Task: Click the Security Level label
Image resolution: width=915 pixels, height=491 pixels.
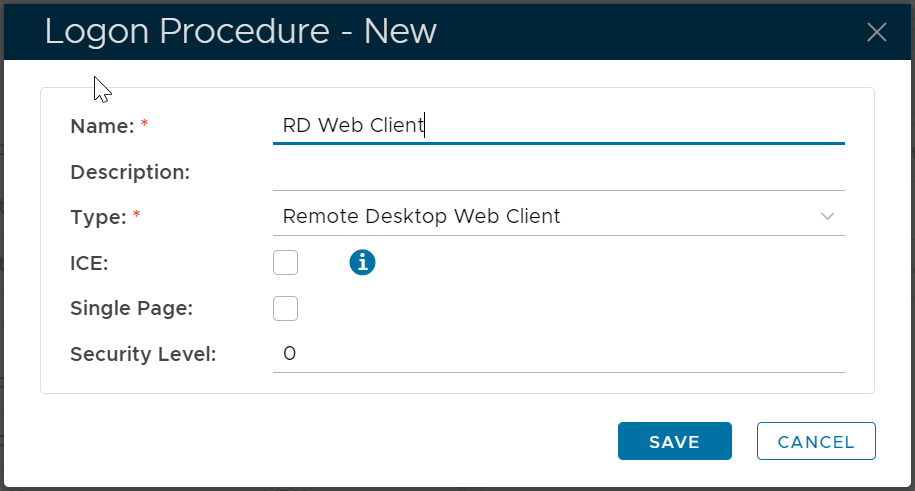Action: (x=143, y=354)
